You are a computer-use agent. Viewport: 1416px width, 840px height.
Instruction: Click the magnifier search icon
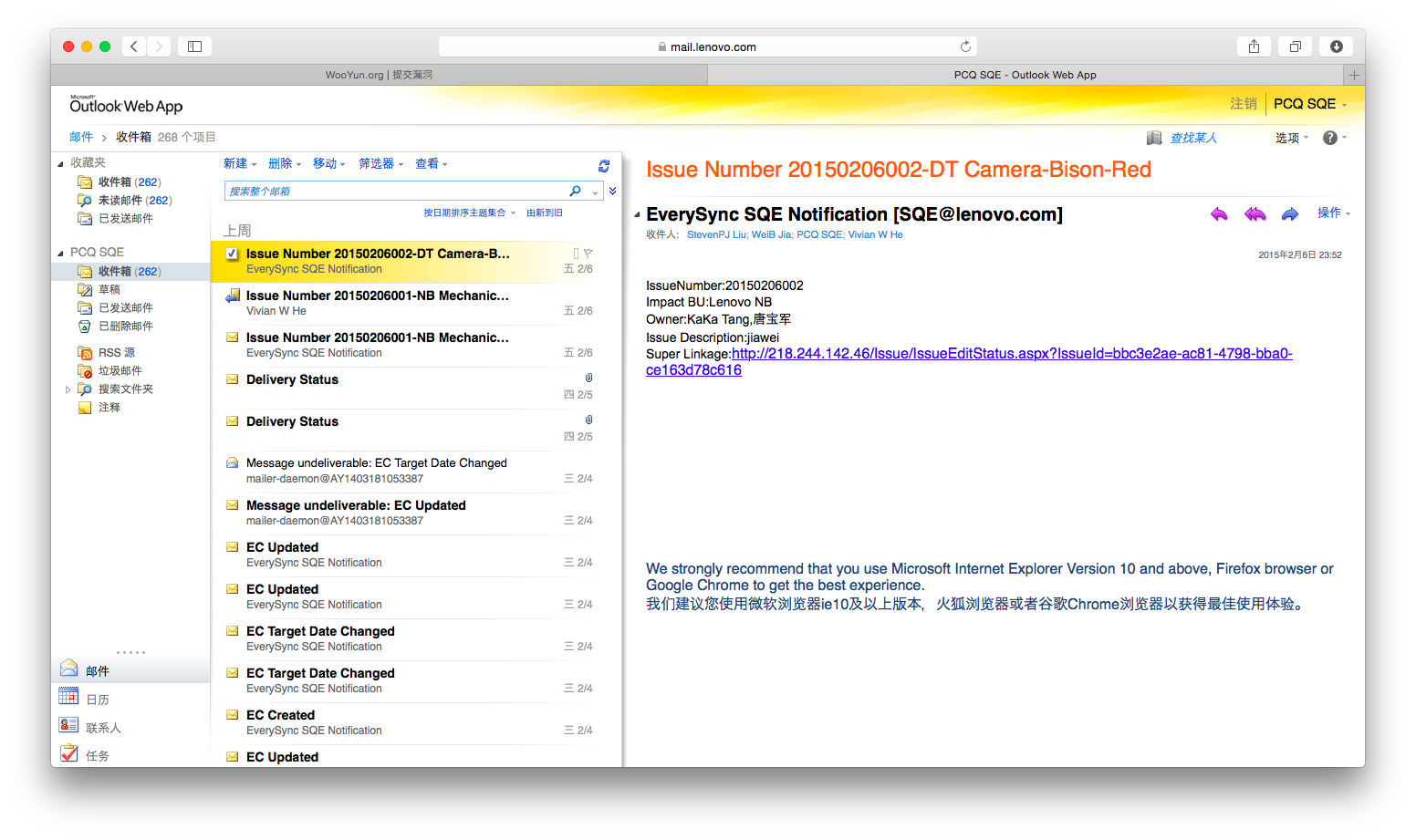click(575, 191)
